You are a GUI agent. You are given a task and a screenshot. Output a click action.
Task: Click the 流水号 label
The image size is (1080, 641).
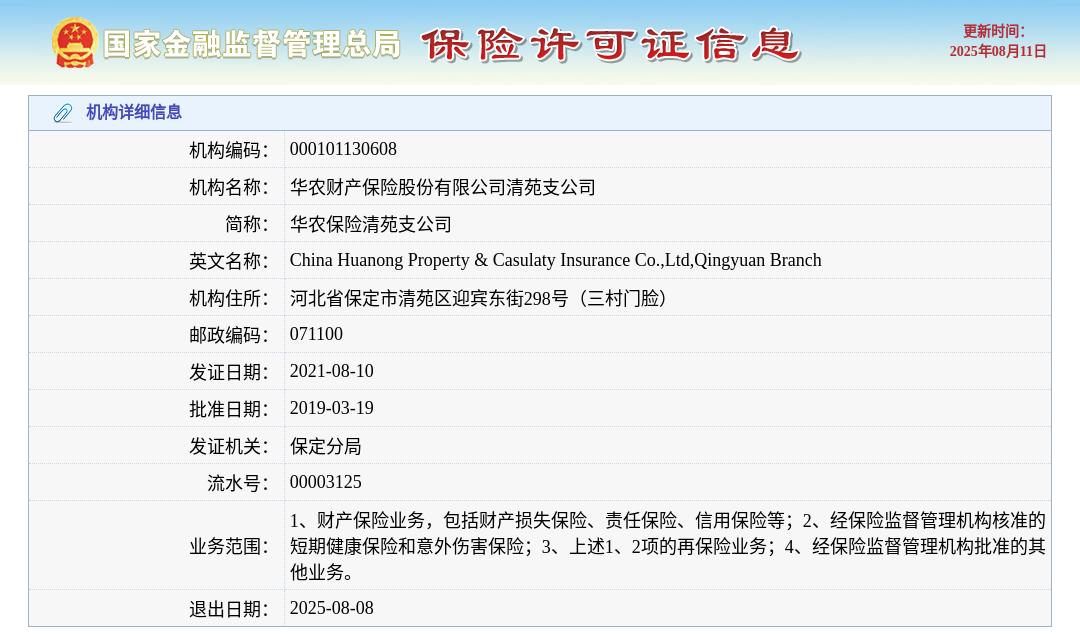[x=238, y=483]
